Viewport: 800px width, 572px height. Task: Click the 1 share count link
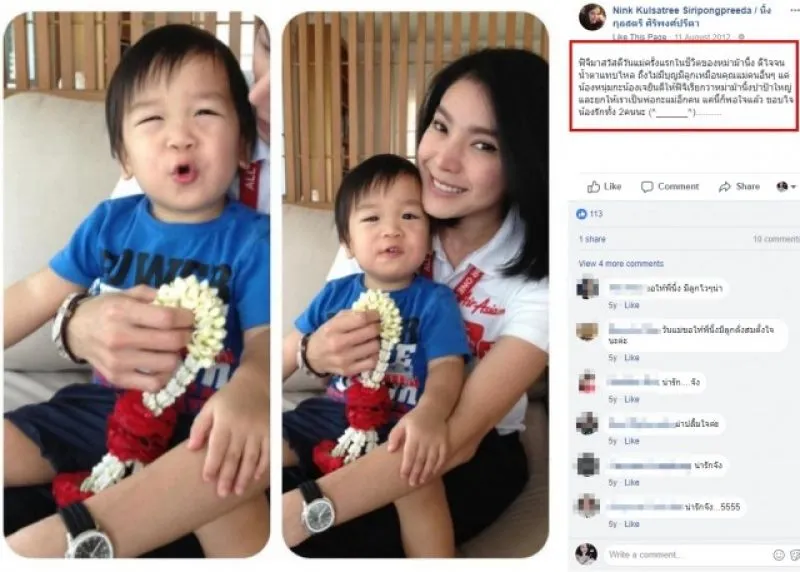(x=592, y=239)
